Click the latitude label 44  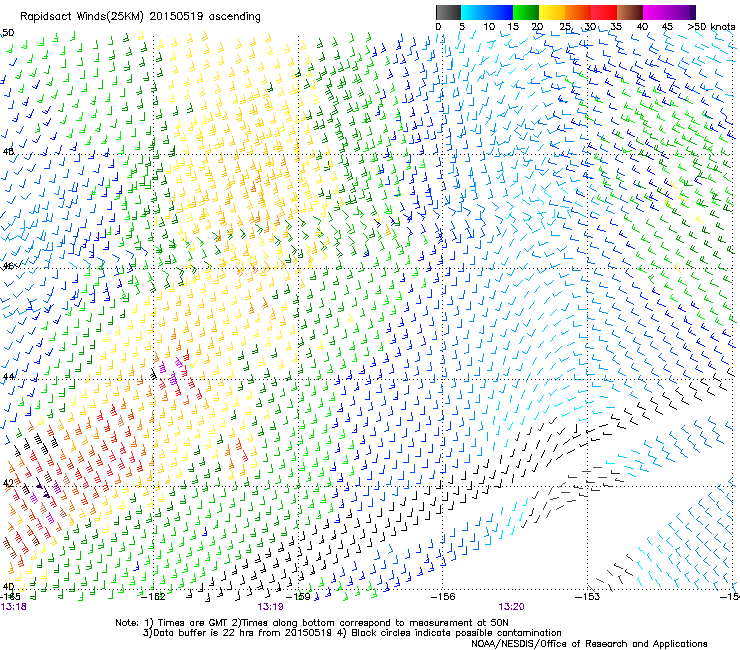pos(8,376)
